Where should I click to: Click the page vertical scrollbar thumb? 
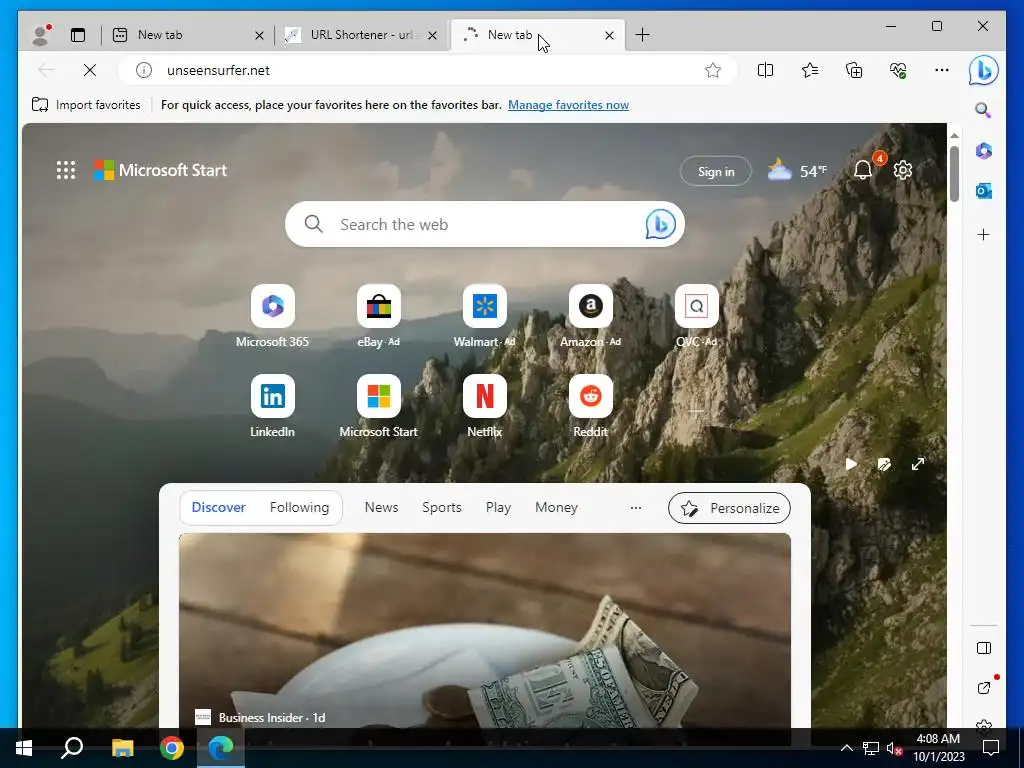[x=954, y=174]
